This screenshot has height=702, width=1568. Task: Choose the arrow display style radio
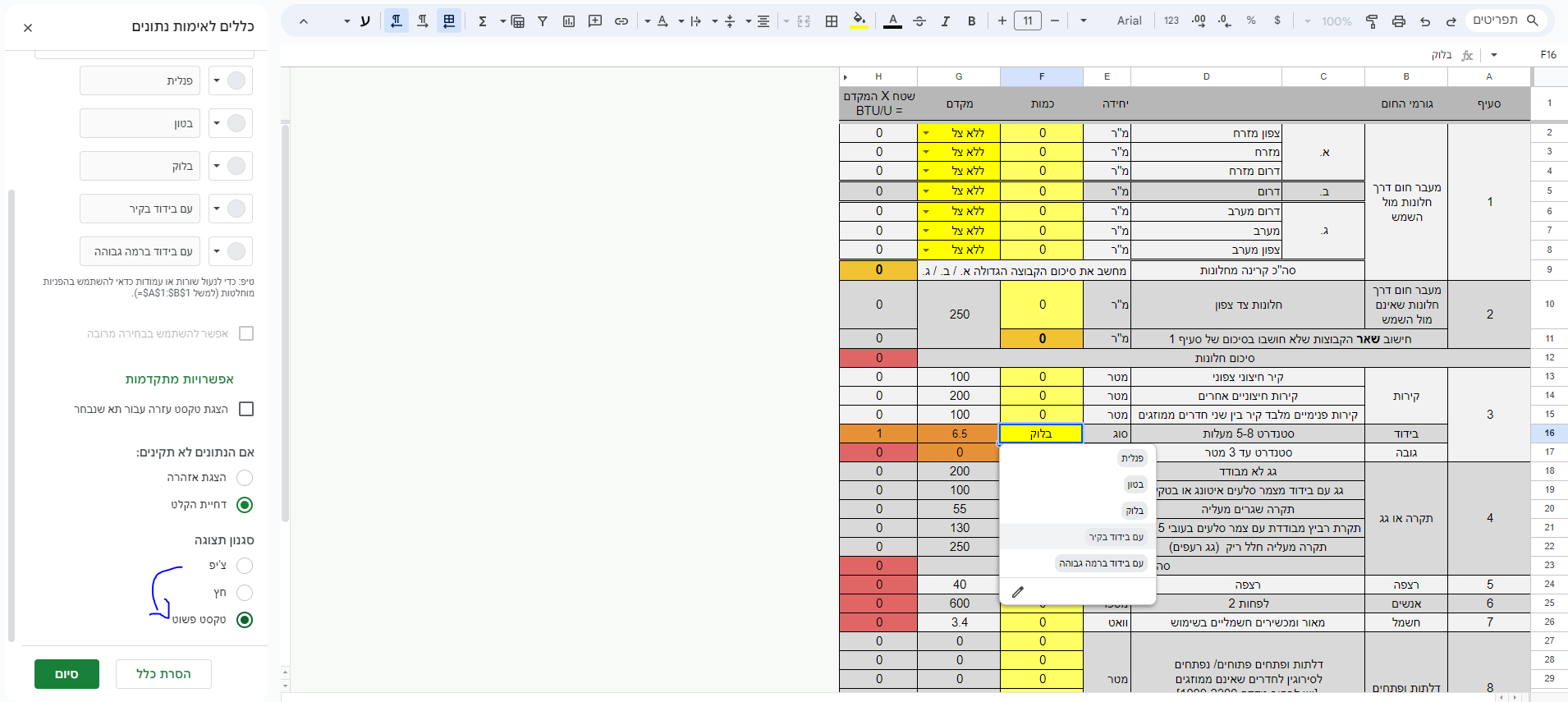point(245,593)
